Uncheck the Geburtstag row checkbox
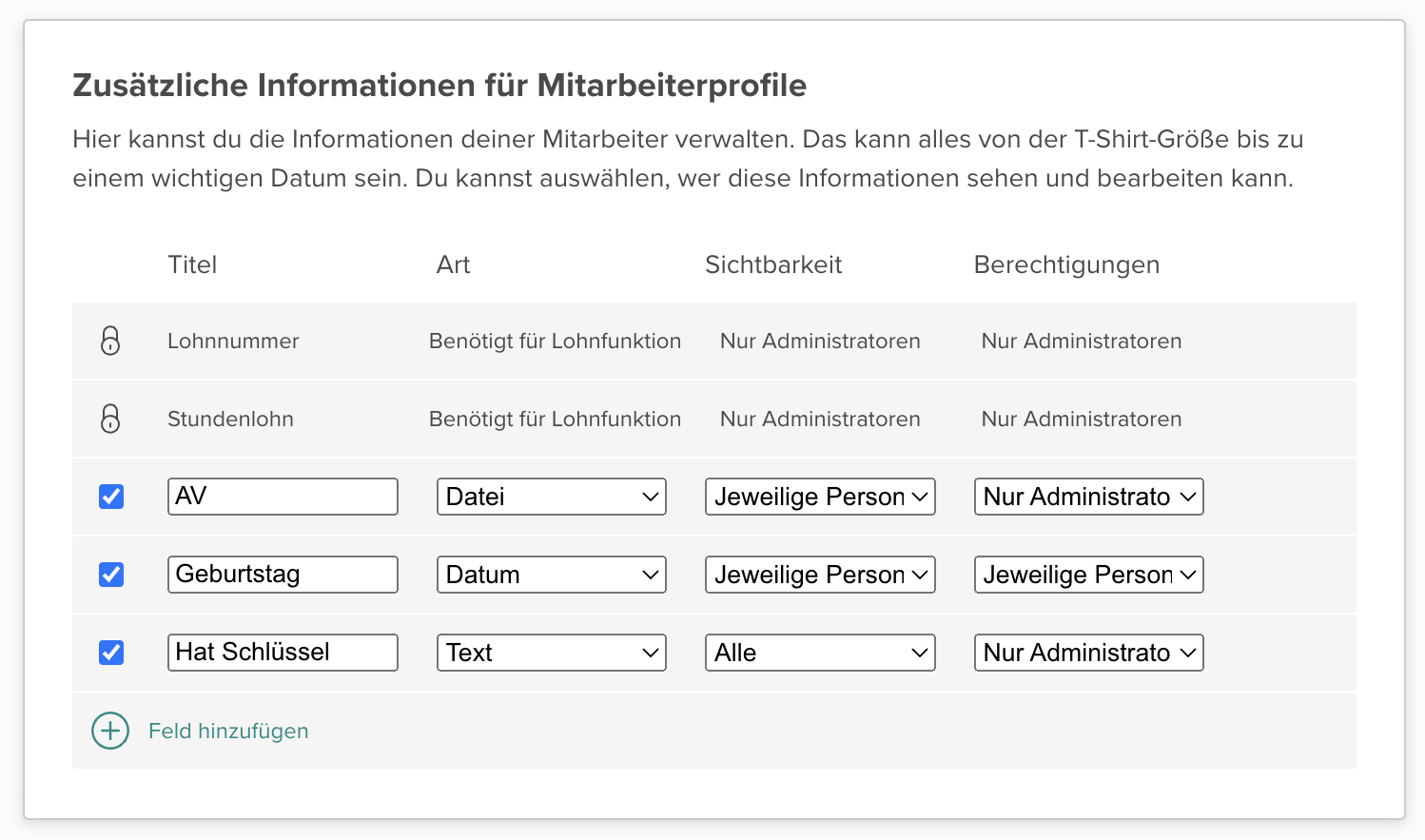Image resolution: width=1425 pixels, height=840 pixels. (111, 575)
